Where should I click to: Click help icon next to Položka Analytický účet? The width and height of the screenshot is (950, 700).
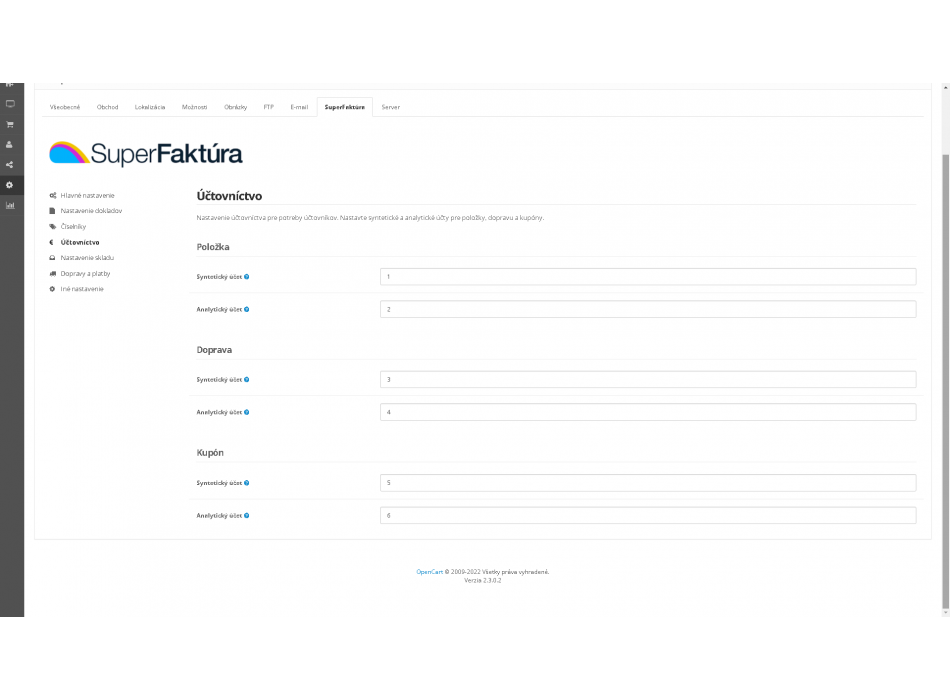[247, 310]
